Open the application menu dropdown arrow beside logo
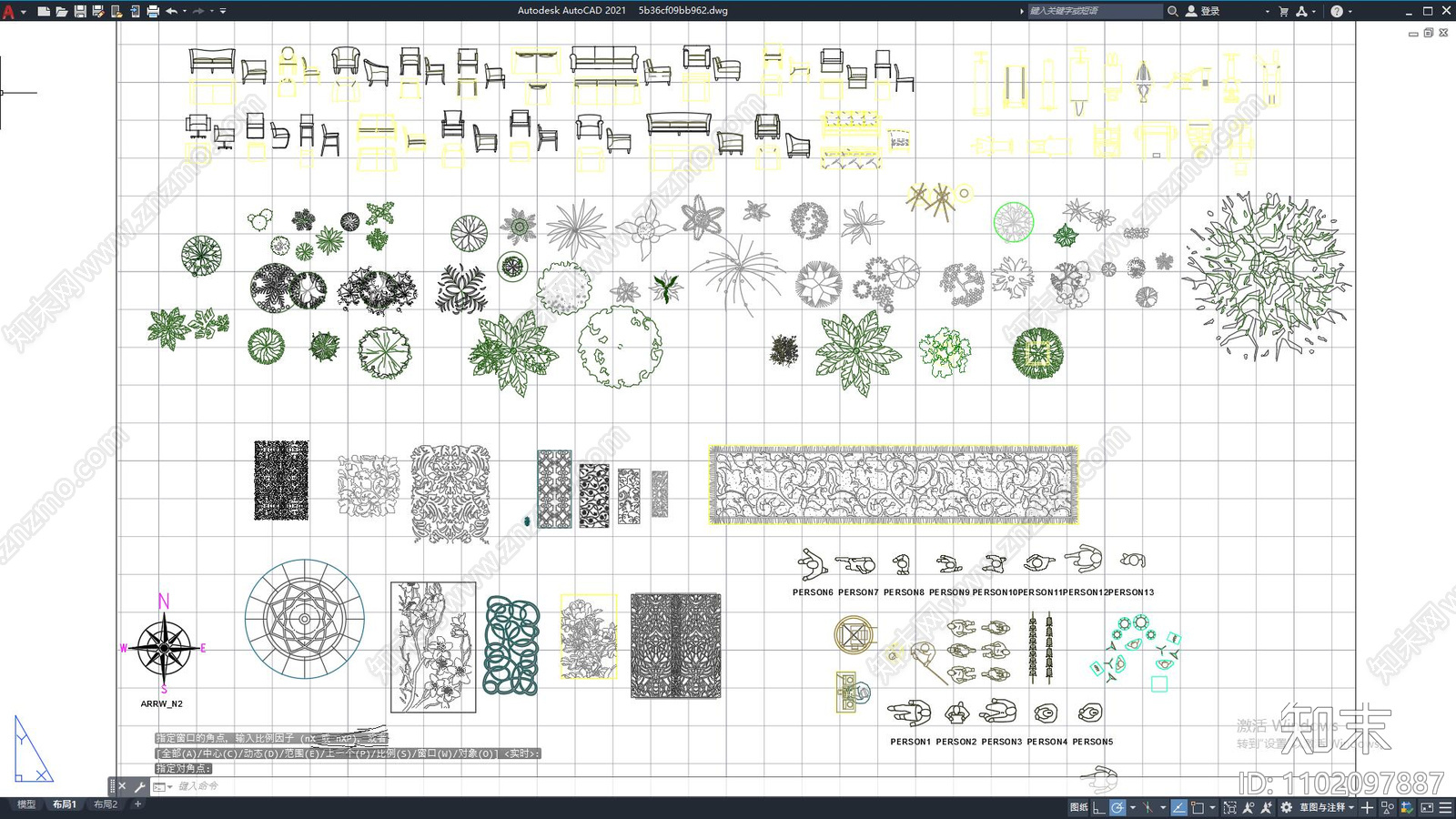 (24, 11)
